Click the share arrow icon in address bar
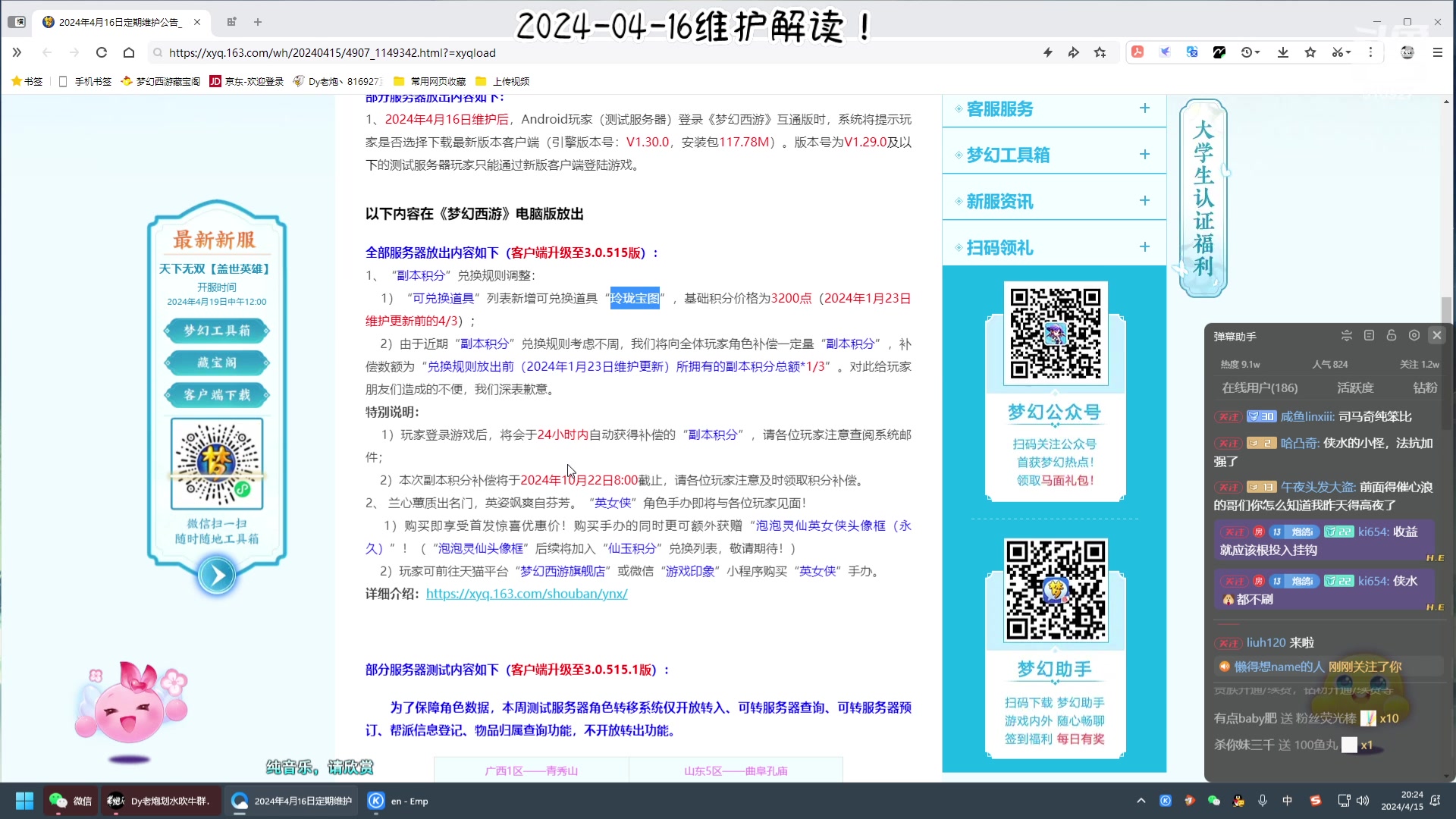The width and height of the screenshot is (1456, 819). (1074, 52)
